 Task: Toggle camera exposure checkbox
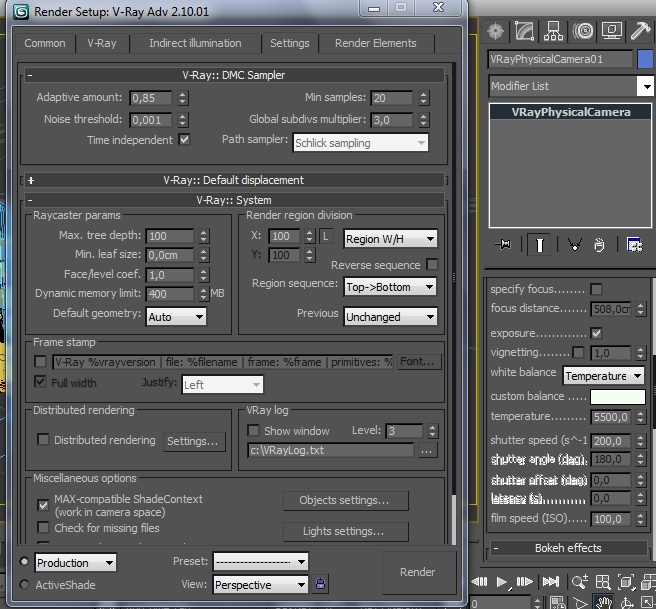(596, 333)
